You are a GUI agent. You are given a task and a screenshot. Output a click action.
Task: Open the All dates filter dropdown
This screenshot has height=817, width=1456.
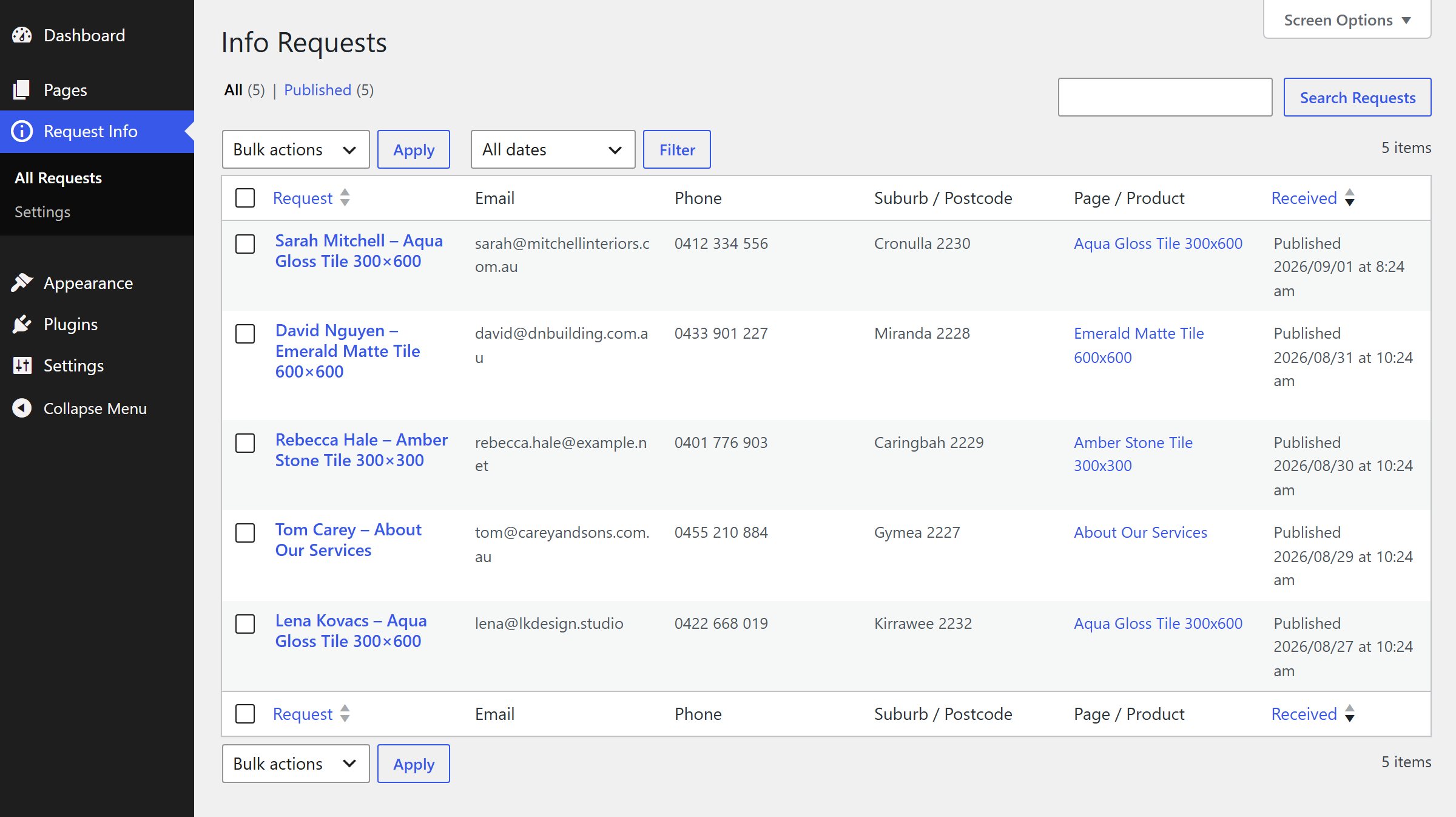tap(553, 149)
